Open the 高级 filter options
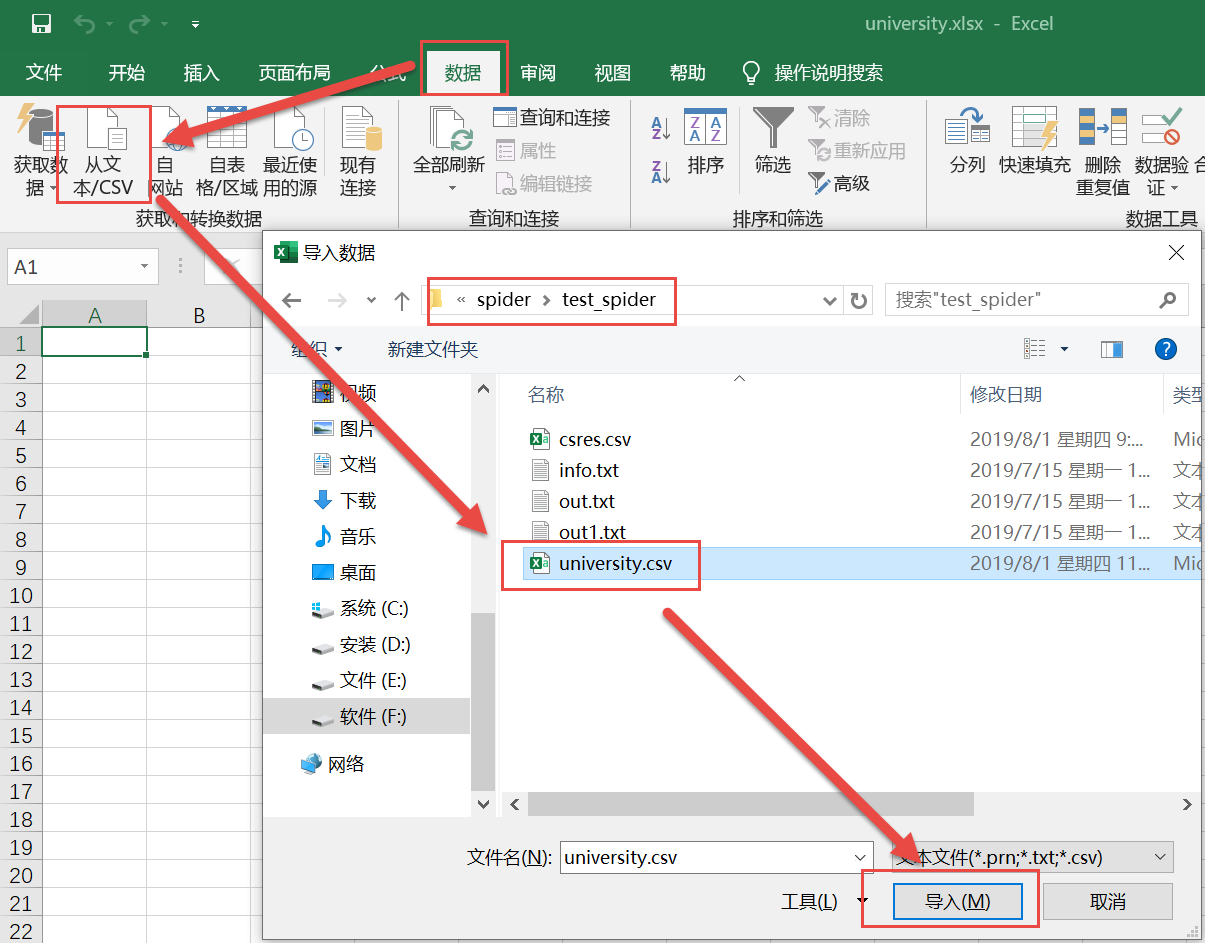The height and width of the screenshot is (943, 1205). (840, 184)
